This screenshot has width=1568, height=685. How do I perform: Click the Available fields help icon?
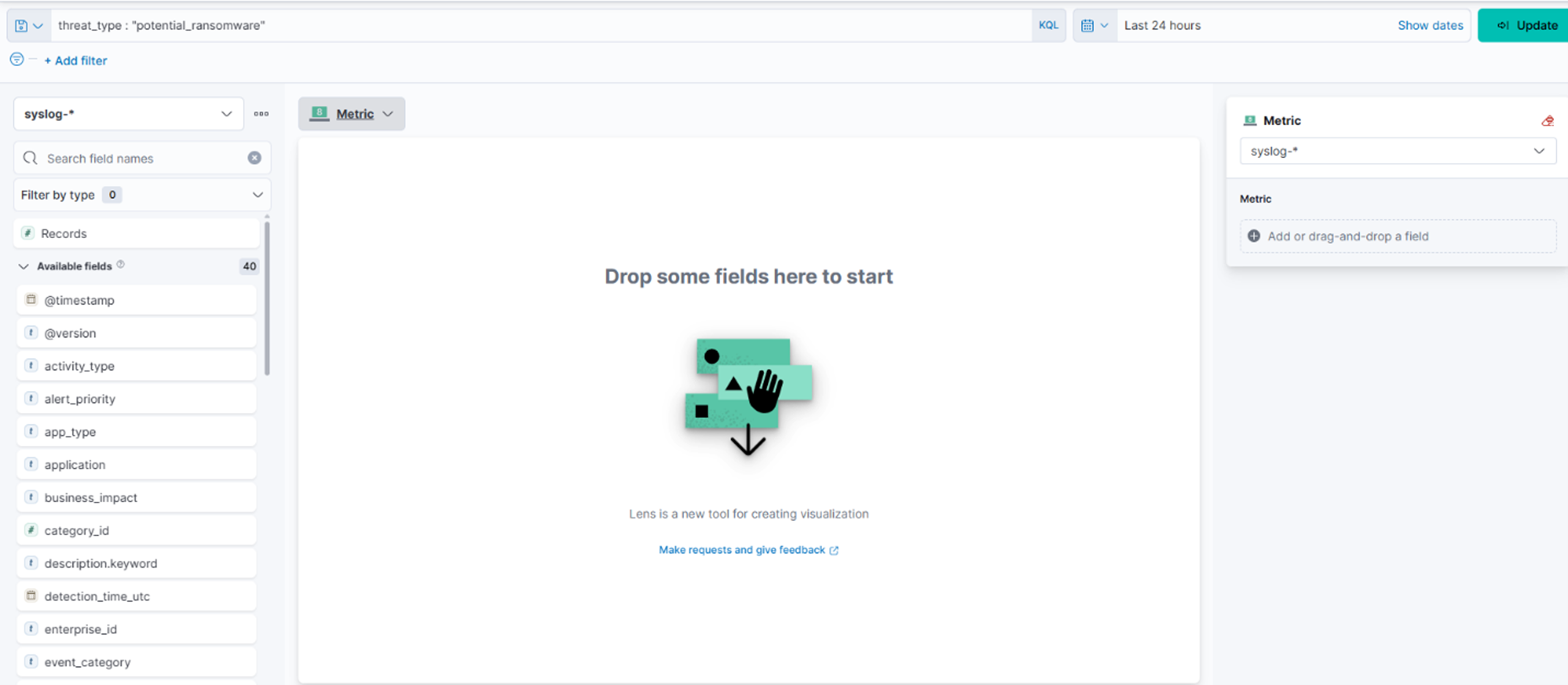[x=121, y=264]
